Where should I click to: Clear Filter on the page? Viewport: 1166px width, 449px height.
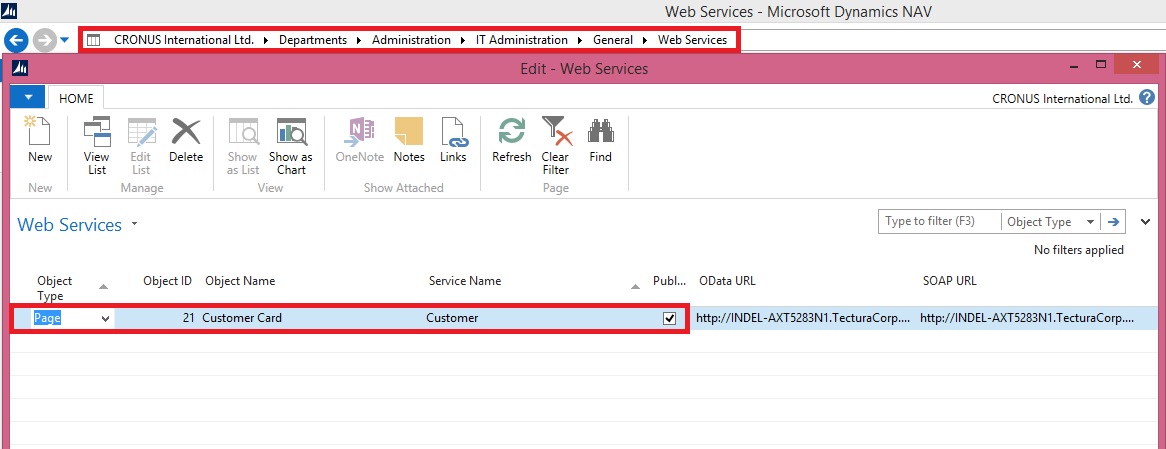tap(555, 146)
